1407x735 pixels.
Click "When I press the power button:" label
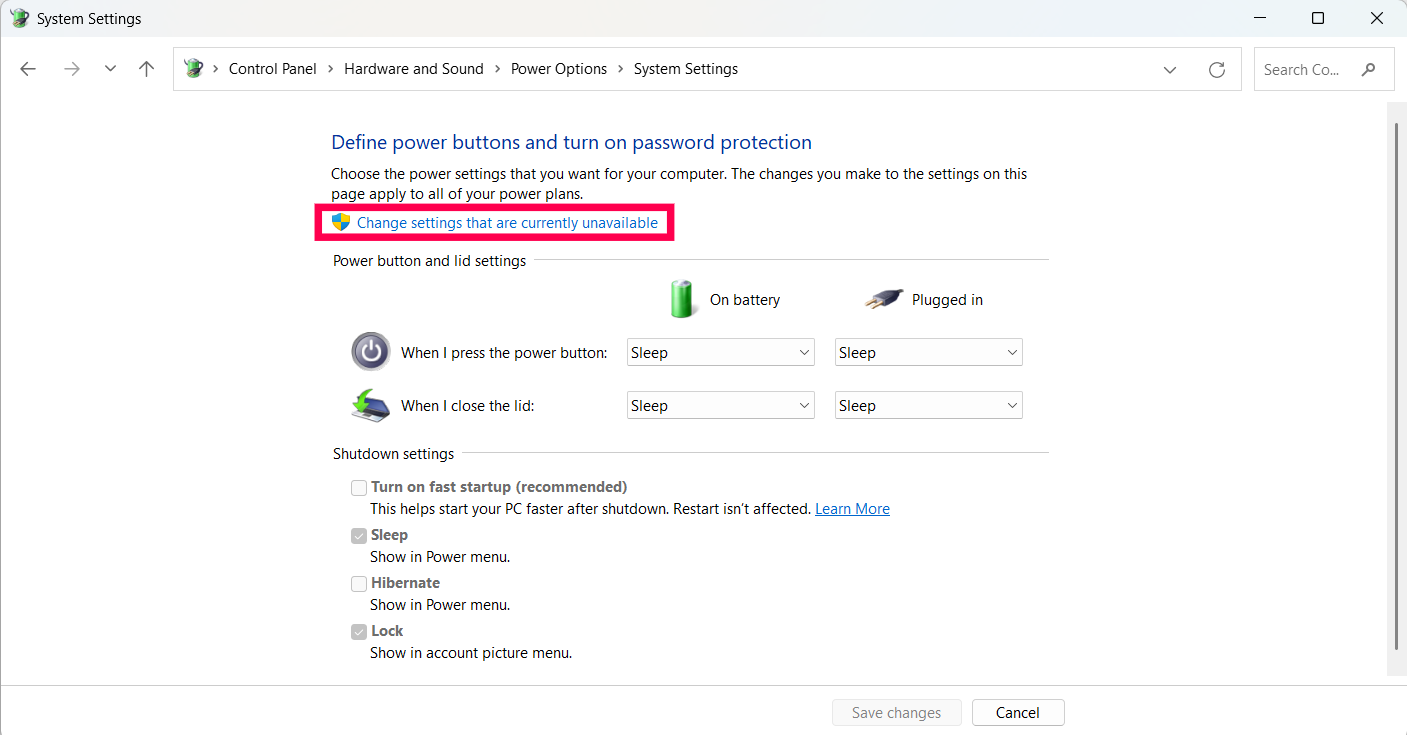tap(504, 353)
